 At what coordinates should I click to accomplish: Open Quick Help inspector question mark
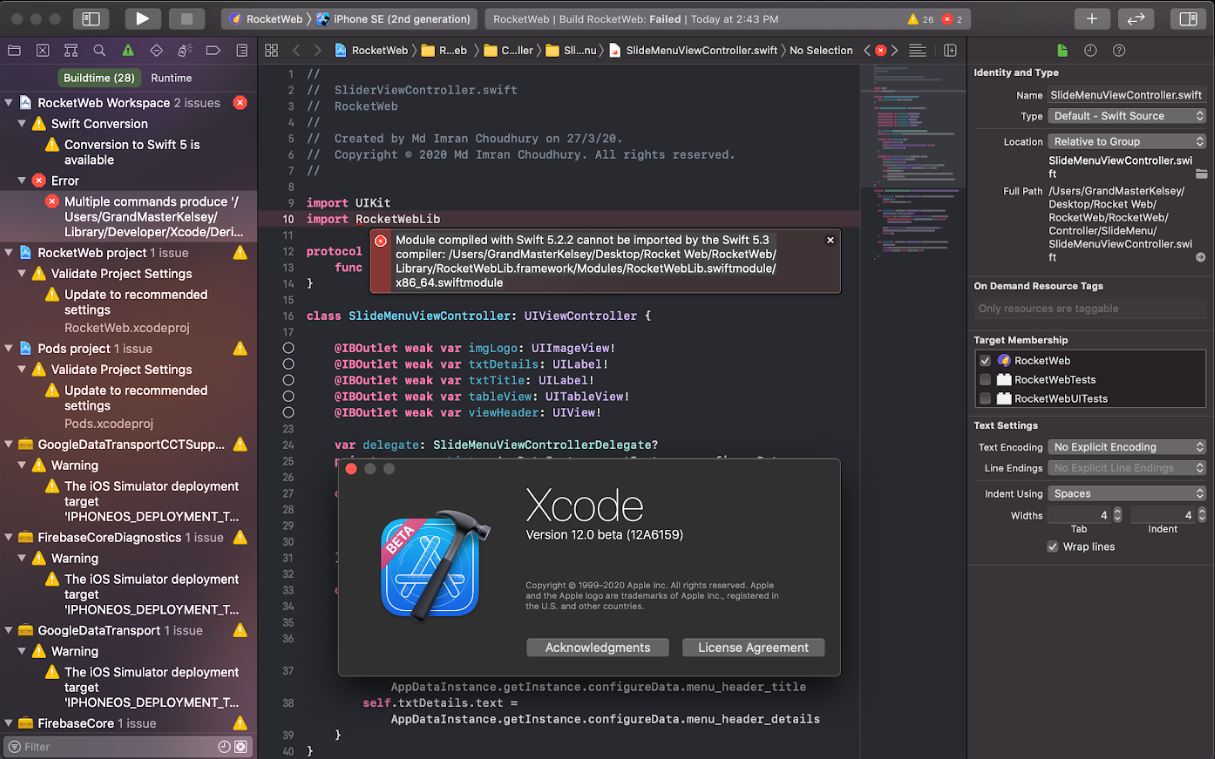[1119, 50]
